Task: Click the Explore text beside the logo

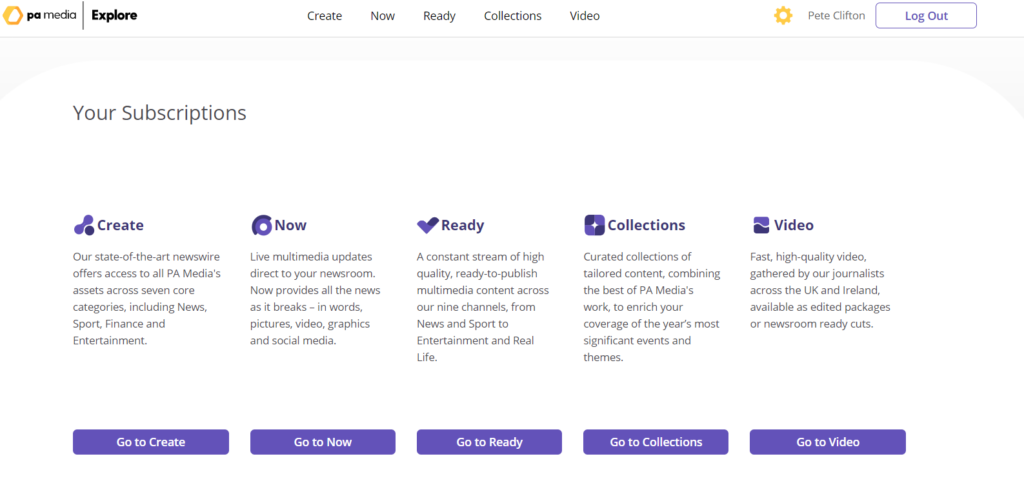Action: click(114, 16)
